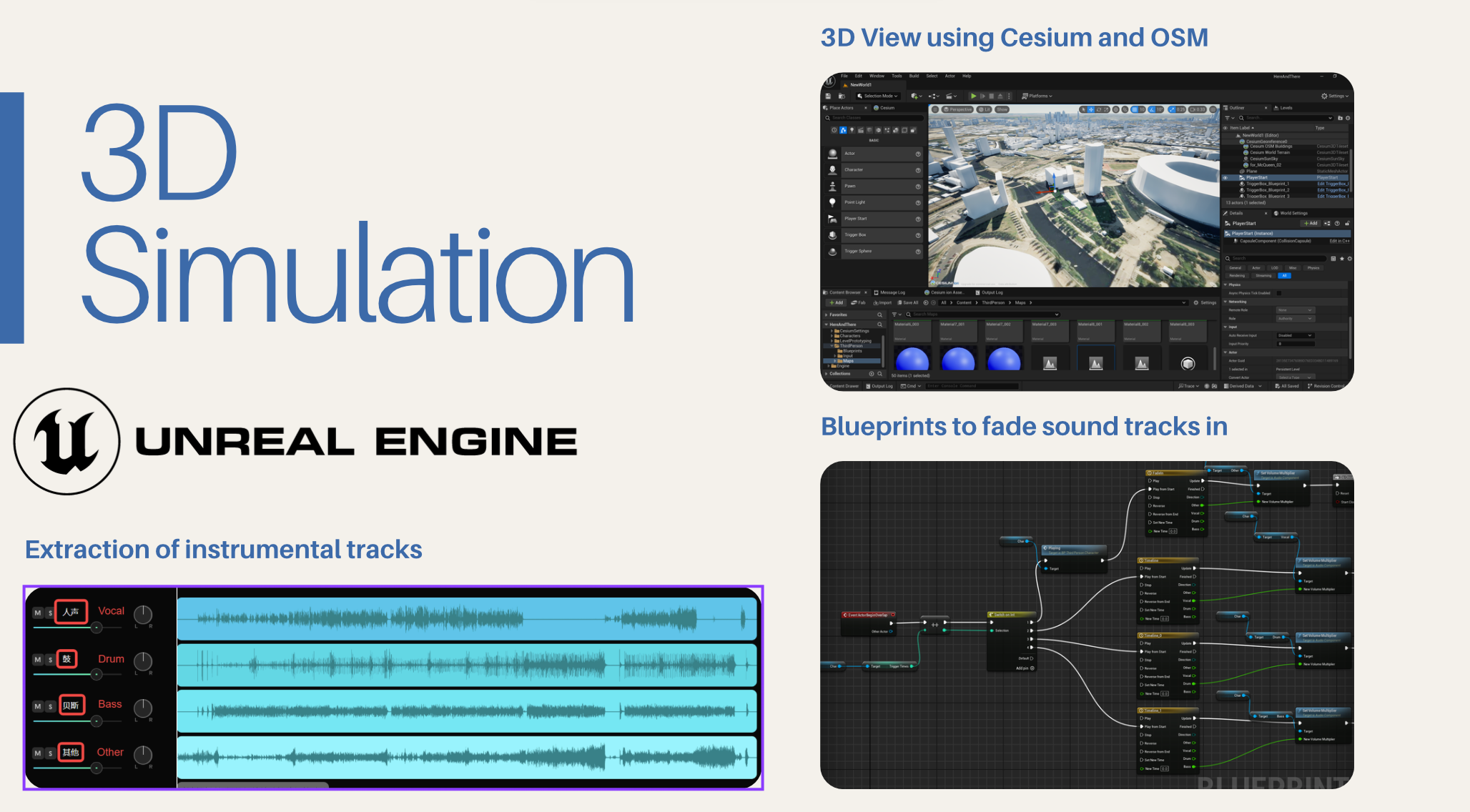Click the Stop simulation button in toolbar
Image resolution: width=1470 pixels, height=812 pixels.
[991, 96]
